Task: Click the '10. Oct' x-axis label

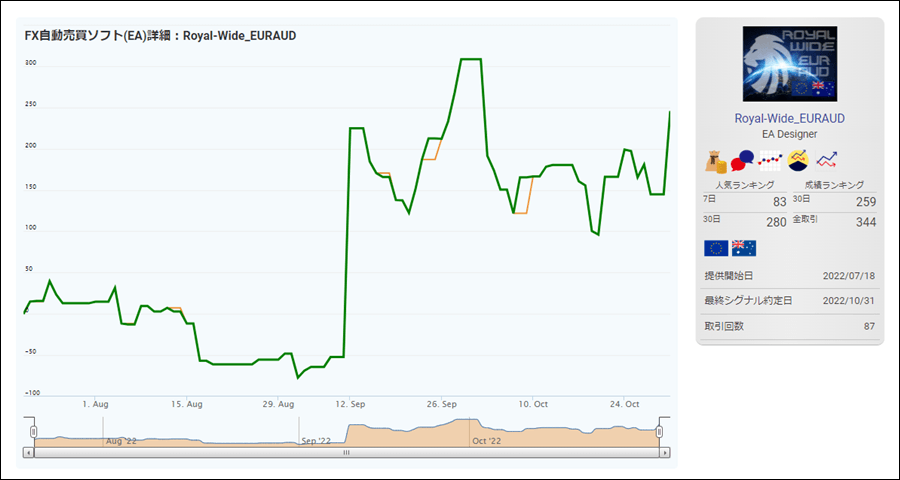Action: coord(533,404)
